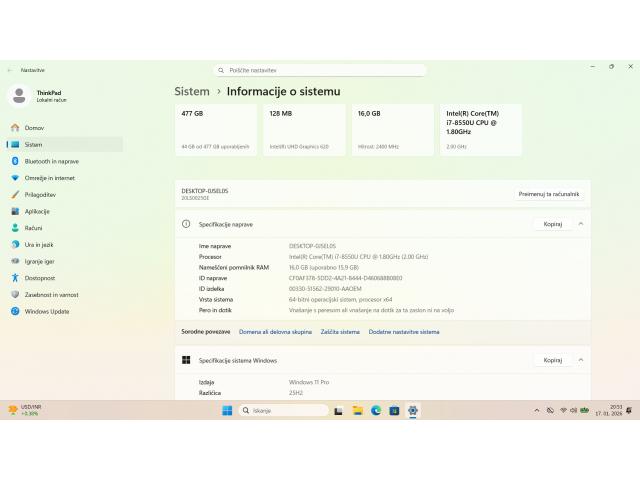Select the Dostopnost accessibility icon
This screenshot has height=480, width=640.
(x=15, y=278)
